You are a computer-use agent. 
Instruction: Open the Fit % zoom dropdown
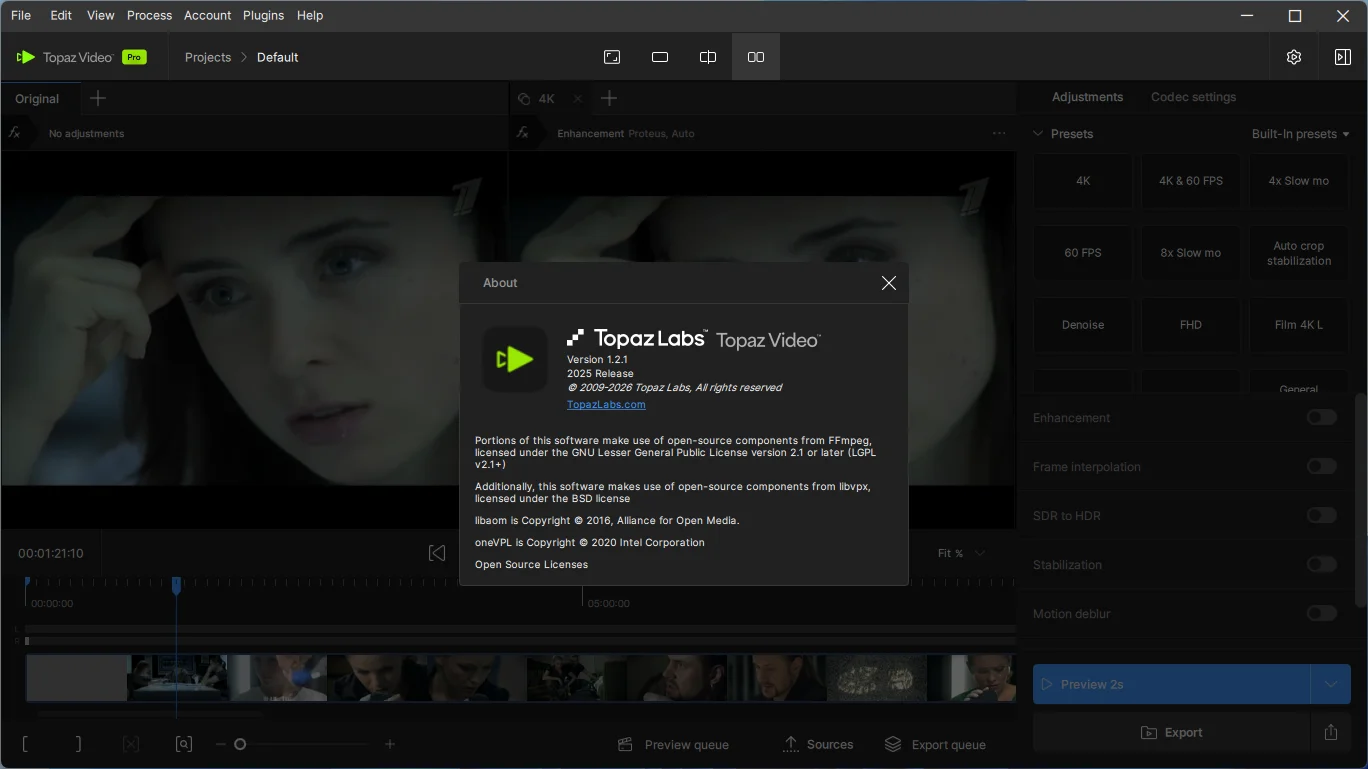(x=960, y=553)
